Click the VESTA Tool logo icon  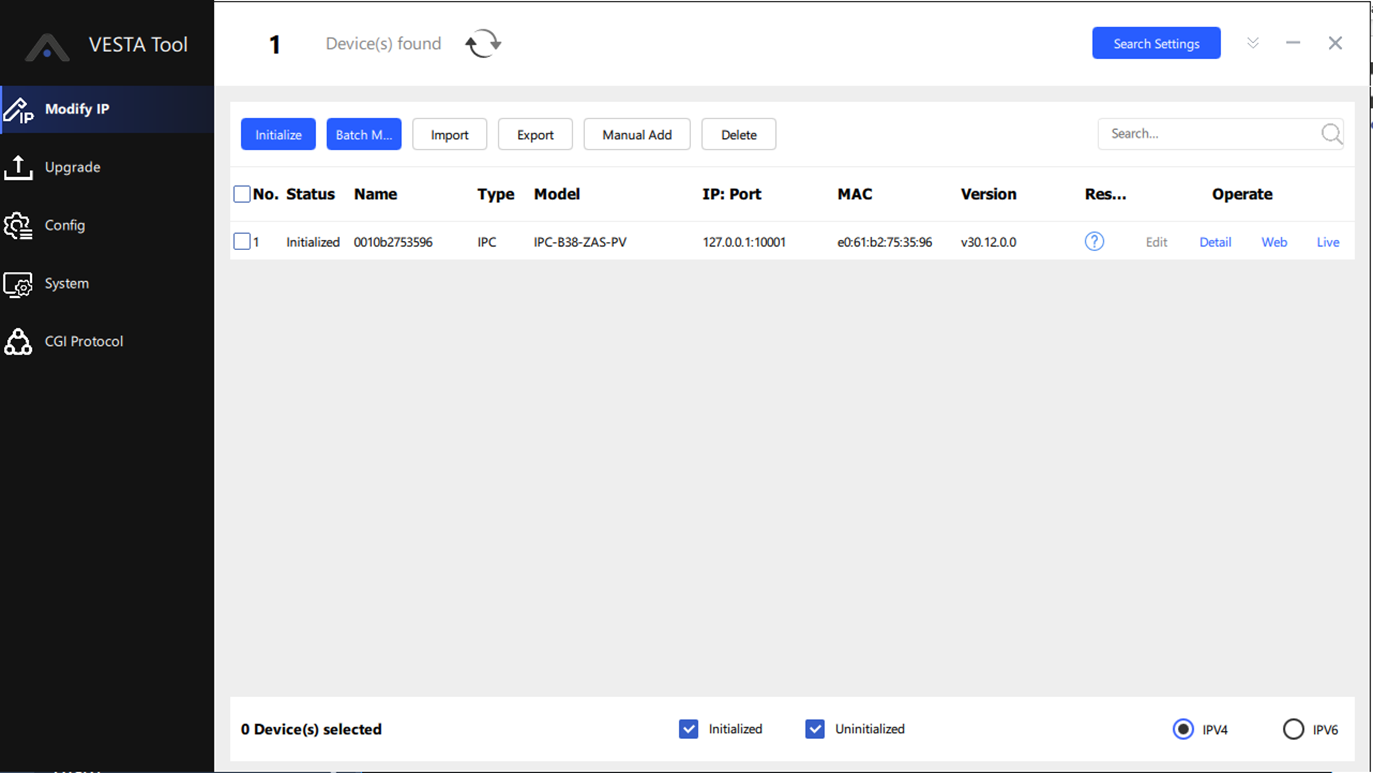click(47, 46)
